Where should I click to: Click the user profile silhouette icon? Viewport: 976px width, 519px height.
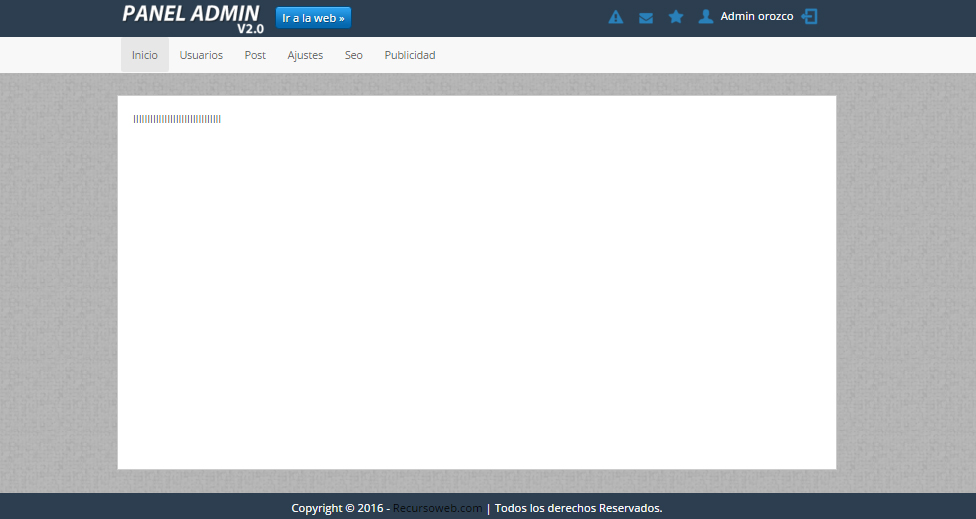[x=706, y=17]
